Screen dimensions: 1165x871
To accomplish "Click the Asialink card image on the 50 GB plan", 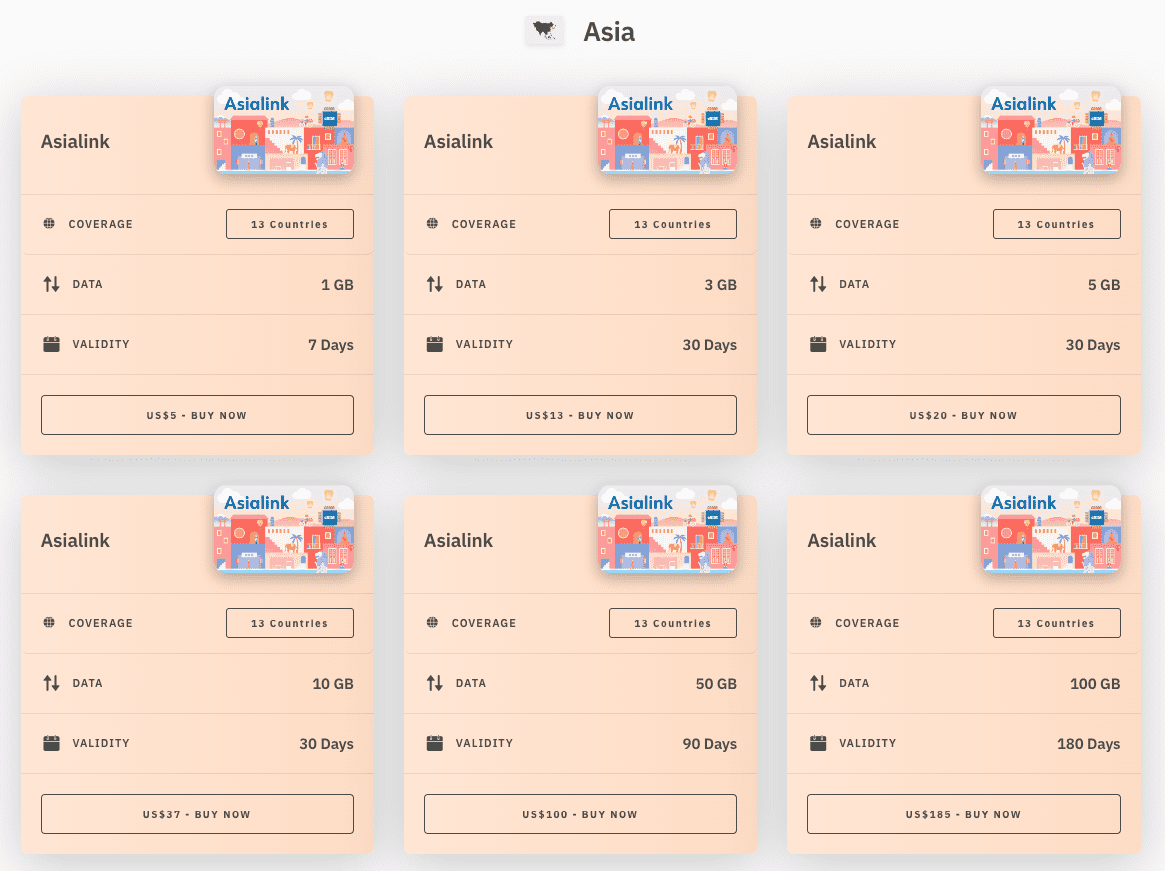I will click(x=667, y=528).
